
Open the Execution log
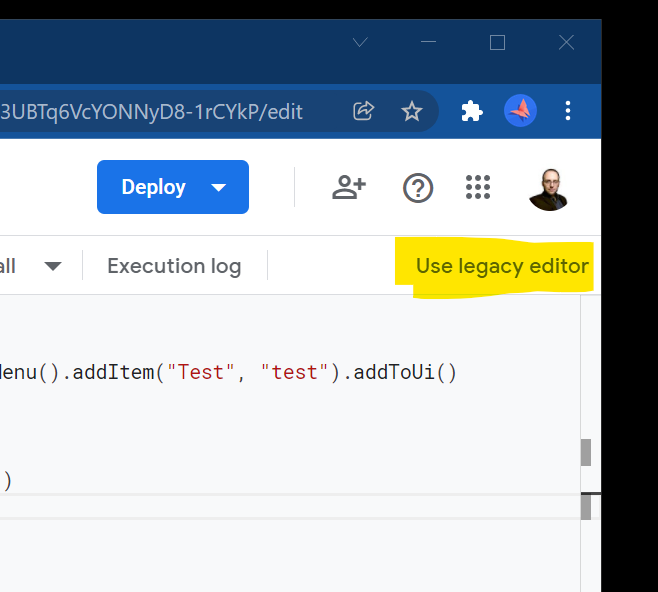[x=174, y=266]
